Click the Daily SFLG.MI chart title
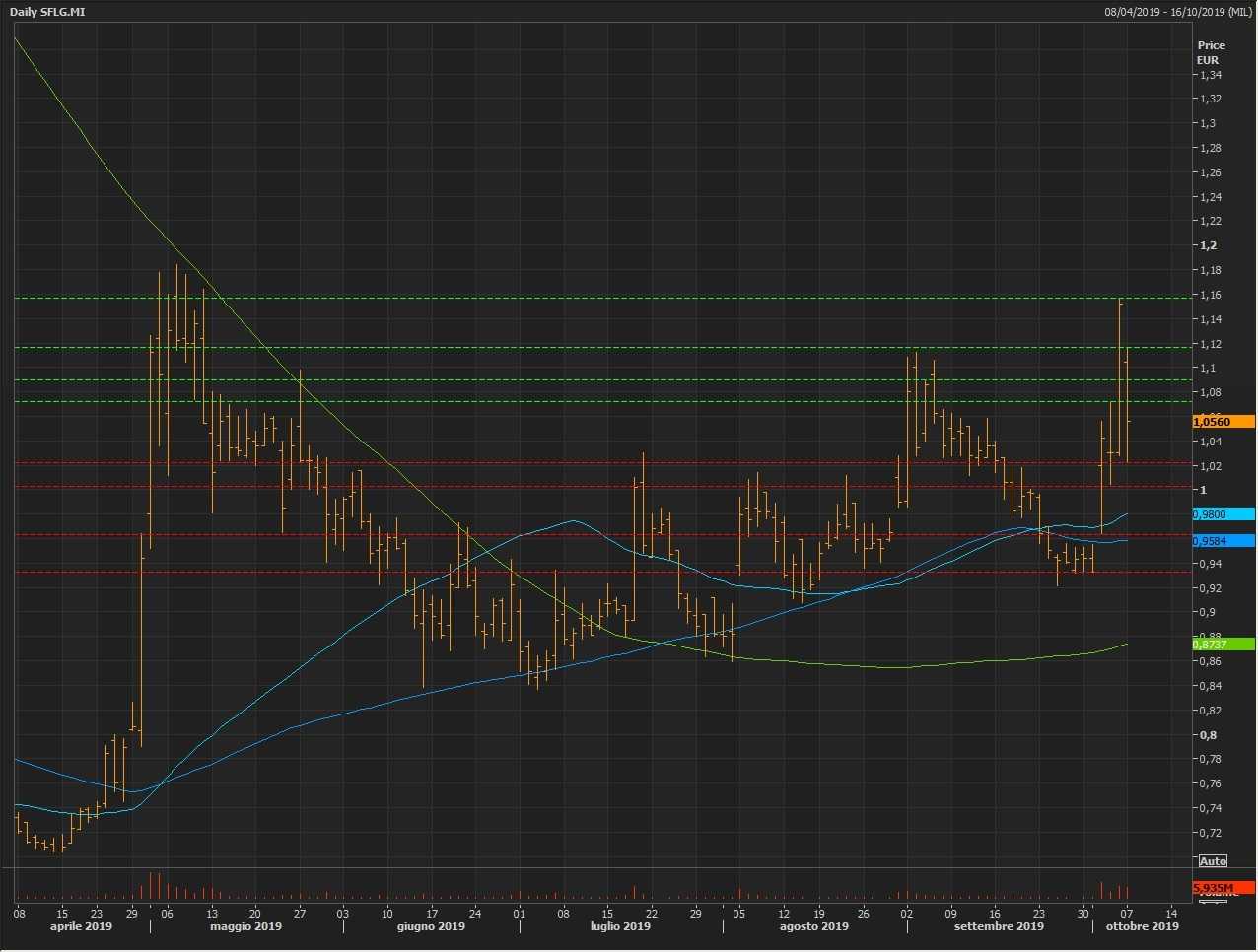The image size is (1258, 952). click(47, 11)
